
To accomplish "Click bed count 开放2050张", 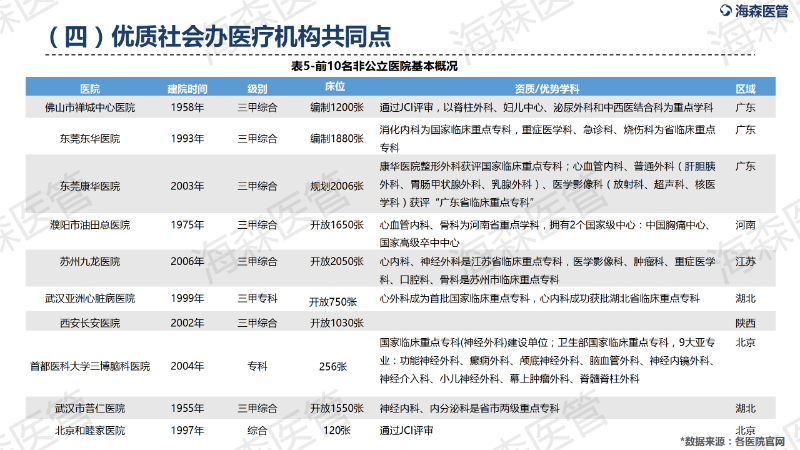I will click(337, 262).
